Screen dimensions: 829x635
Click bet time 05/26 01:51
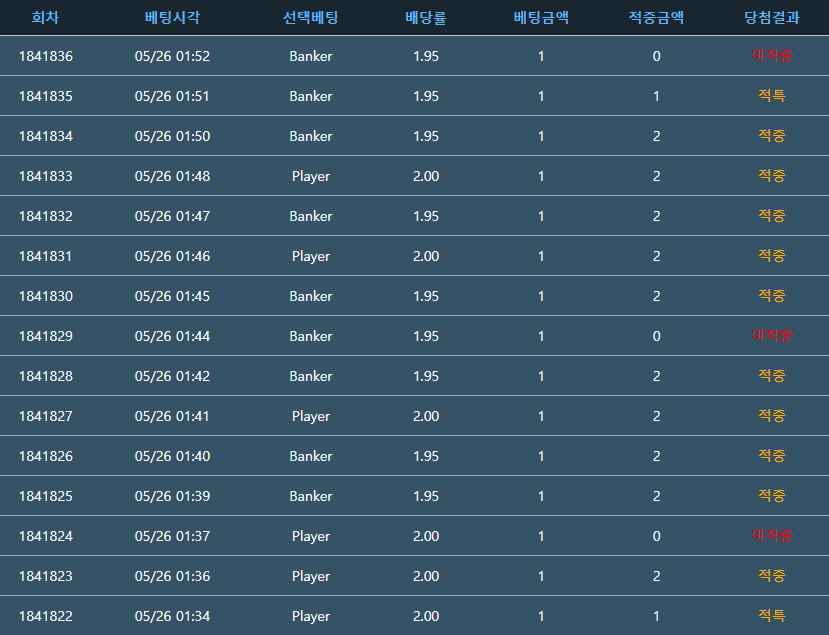pos(172,96)
